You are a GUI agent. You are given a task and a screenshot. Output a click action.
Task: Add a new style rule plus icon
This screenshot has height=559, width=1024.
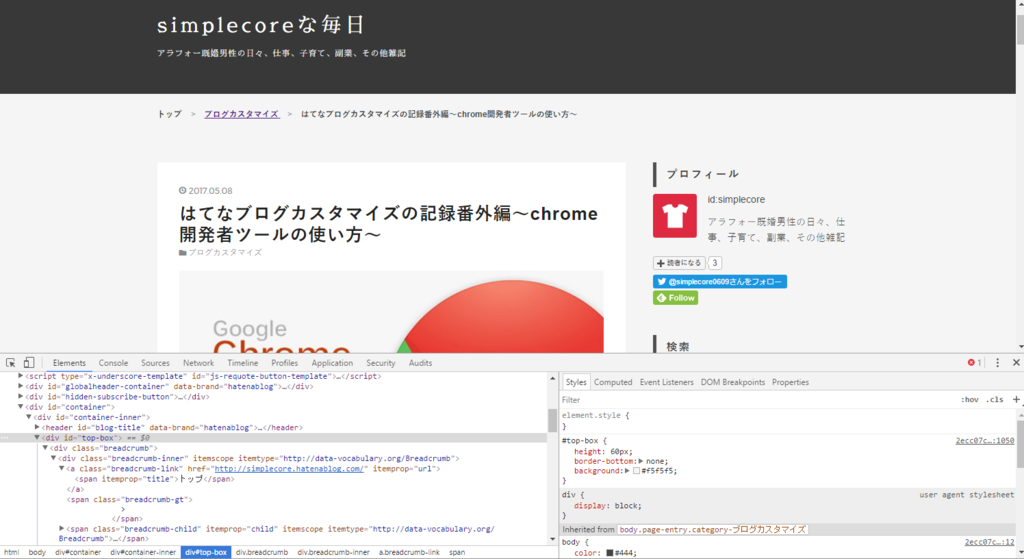pos(1016,399)
